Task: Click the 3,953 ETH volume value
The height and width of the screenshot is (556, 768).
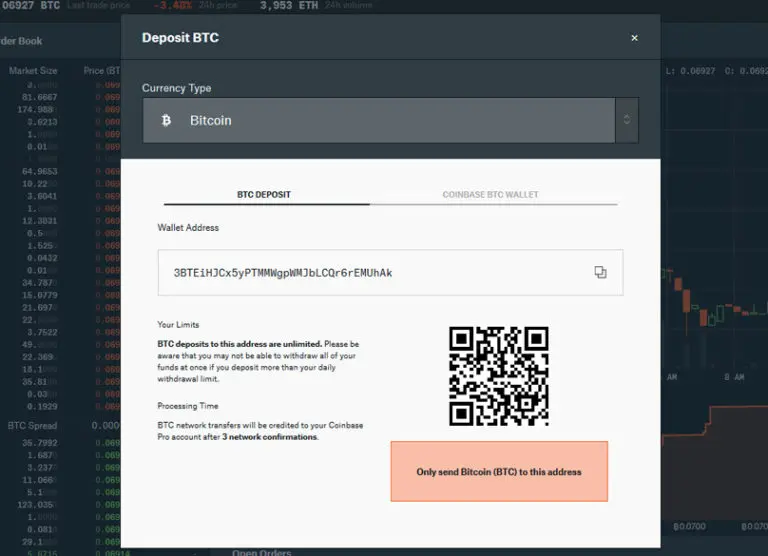Action: pyautogui.click(x=289, y=5)
